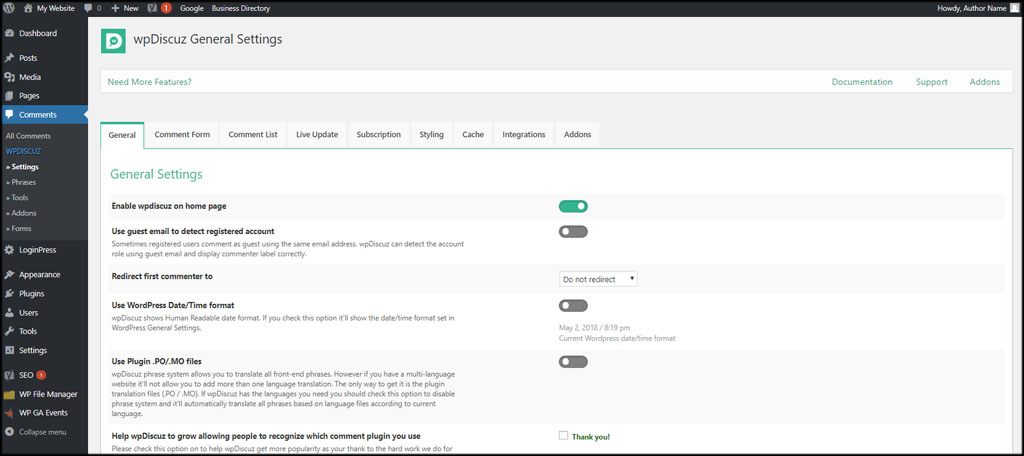
Task: Click the plus New content icon
Action: (115, 8)
